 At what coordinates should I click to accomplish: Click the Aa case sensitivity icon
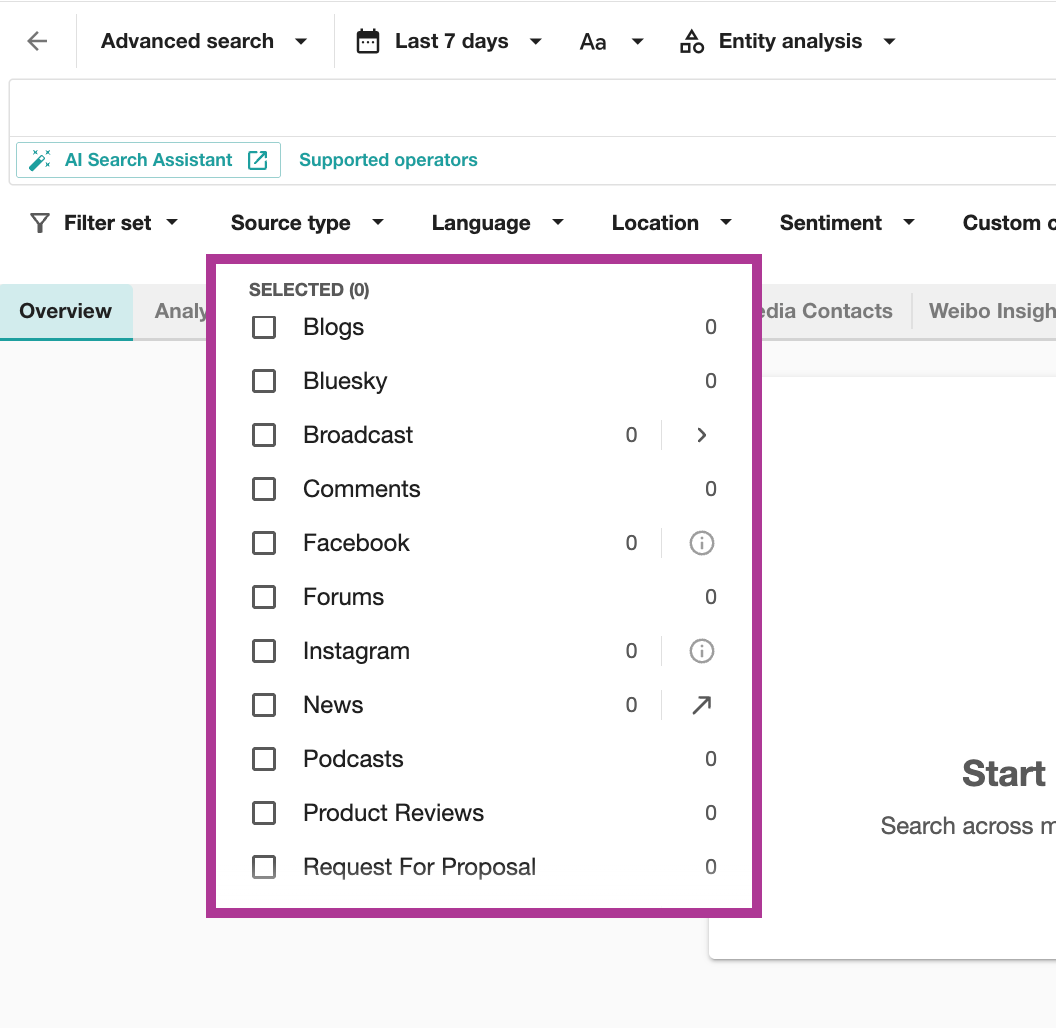coord(593,42)
